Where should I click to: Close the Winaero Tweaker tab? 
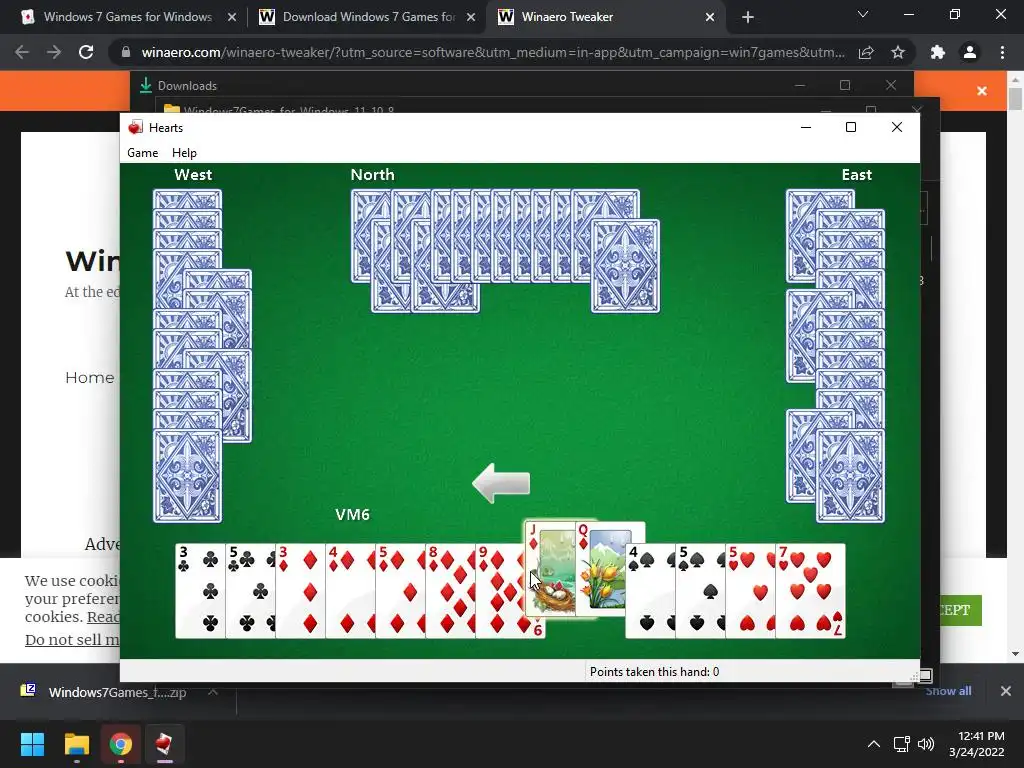pos(710,17)
